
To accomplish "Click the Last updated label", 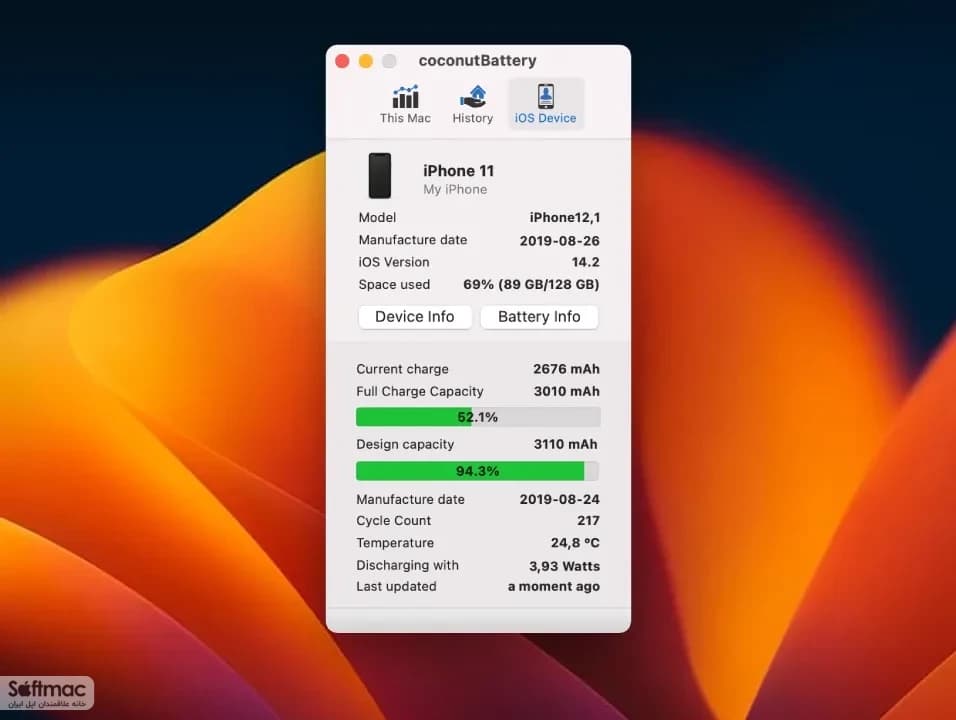I will (396, 586).
